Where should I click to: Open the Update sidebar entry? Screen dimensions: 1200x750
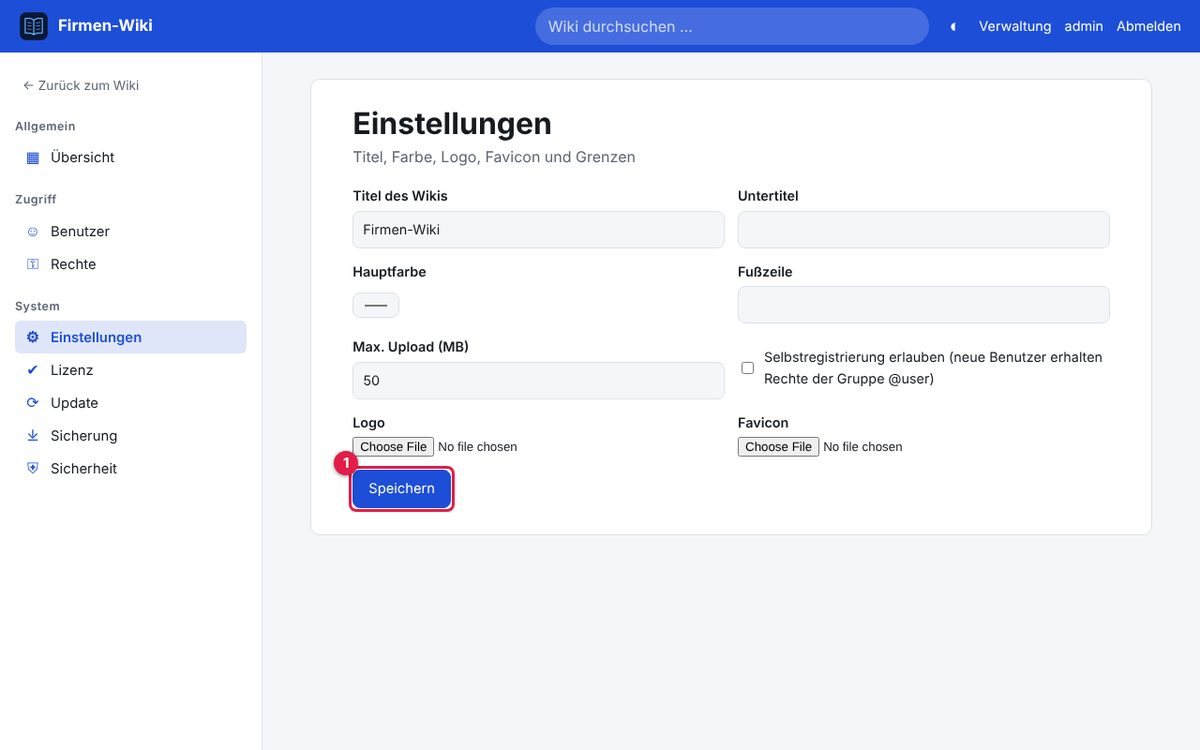click(x=130, y=404)
